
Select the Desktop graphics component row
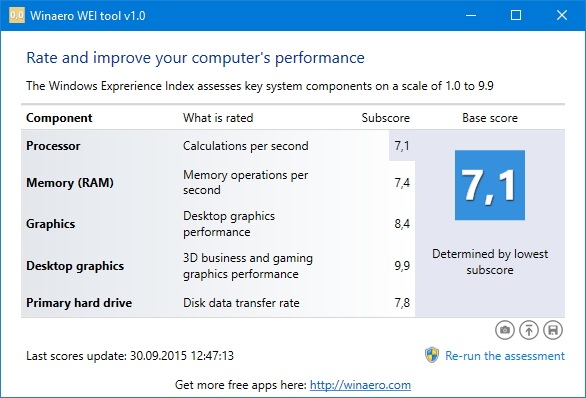(218, 266)
